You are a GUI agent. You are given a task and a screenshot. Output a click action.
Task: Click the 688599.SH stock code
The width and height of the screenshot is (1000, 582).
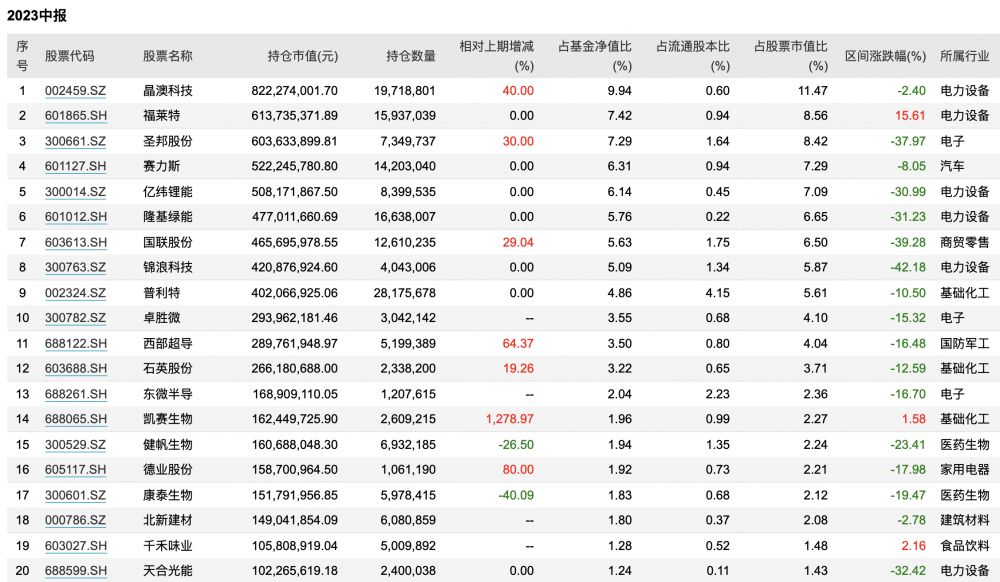[x=75, y=570]
